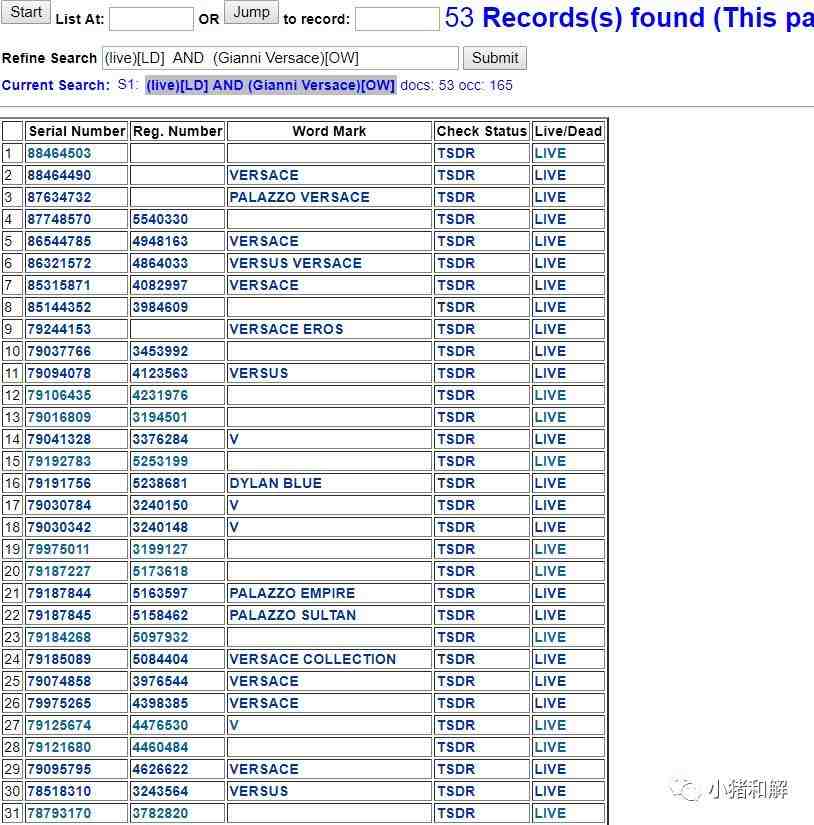This screenshot has height=825, width=814.
Task: Open the DYLAN BLUE word mark
Action: coord(276,483)
